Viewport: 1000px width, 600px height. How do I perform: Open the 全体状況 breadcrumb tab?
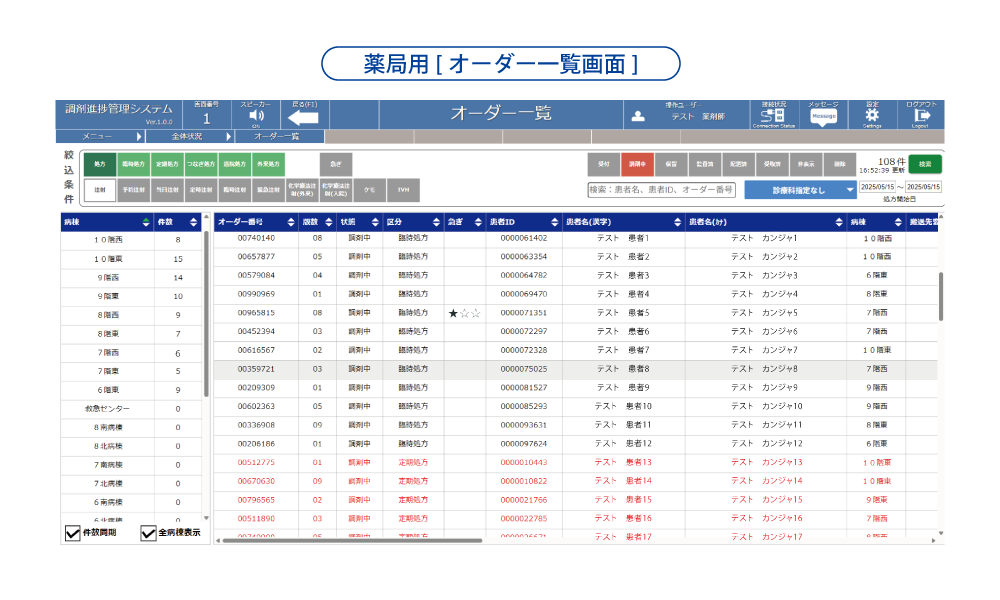tap(189, 136)
